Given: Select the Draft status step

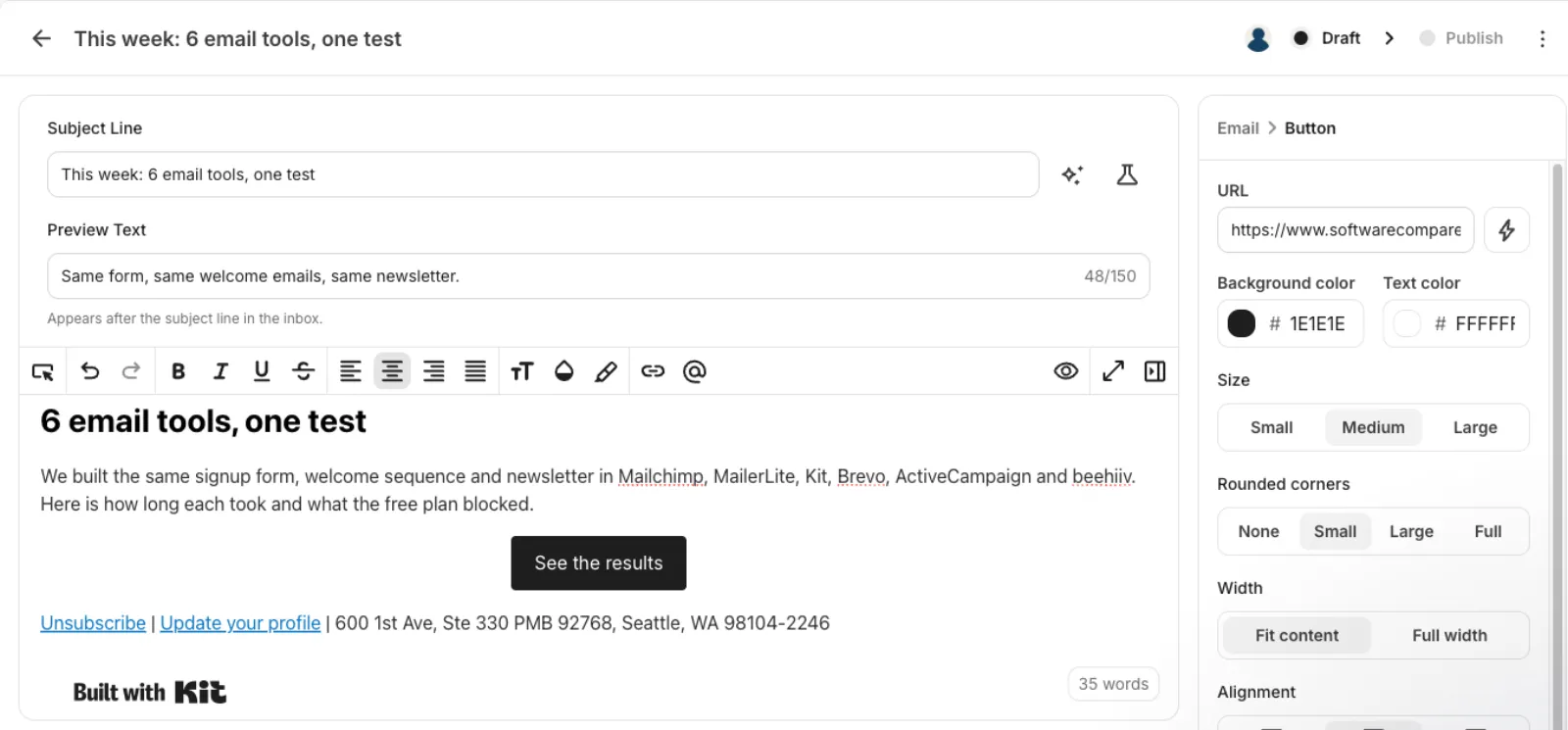Looking at the screenshot, I should pyautogui.click(x=1327, y=38).
